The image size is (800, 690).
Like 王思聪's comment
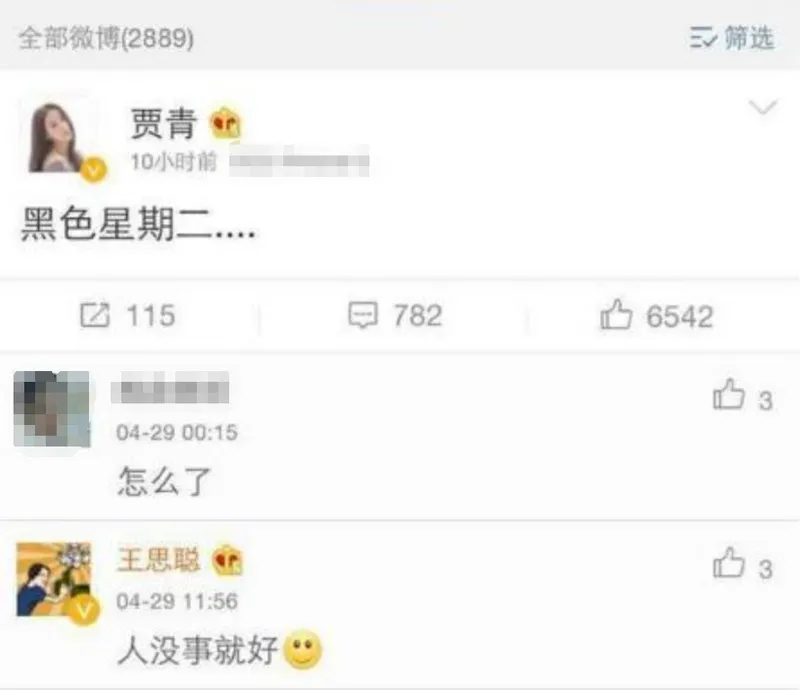[729, 563]
